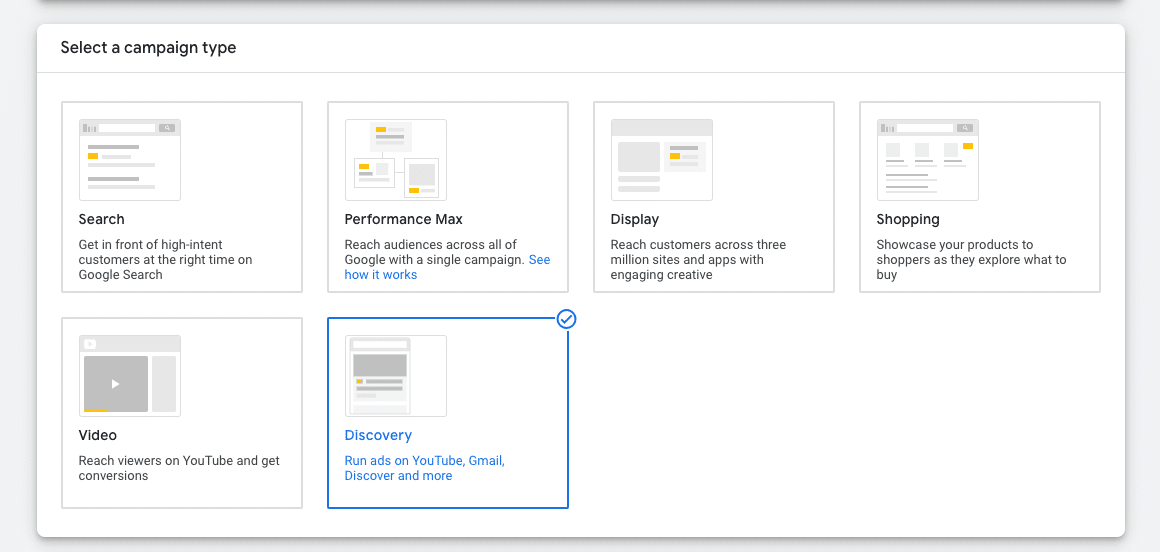Choose the Performance Max title
1160x552 pixels.
[x=404, y=219]
